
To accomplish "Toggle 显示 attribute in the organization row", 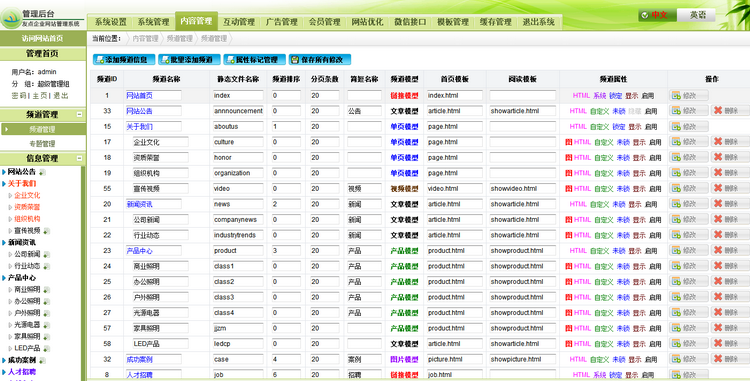I will (640, 173).
